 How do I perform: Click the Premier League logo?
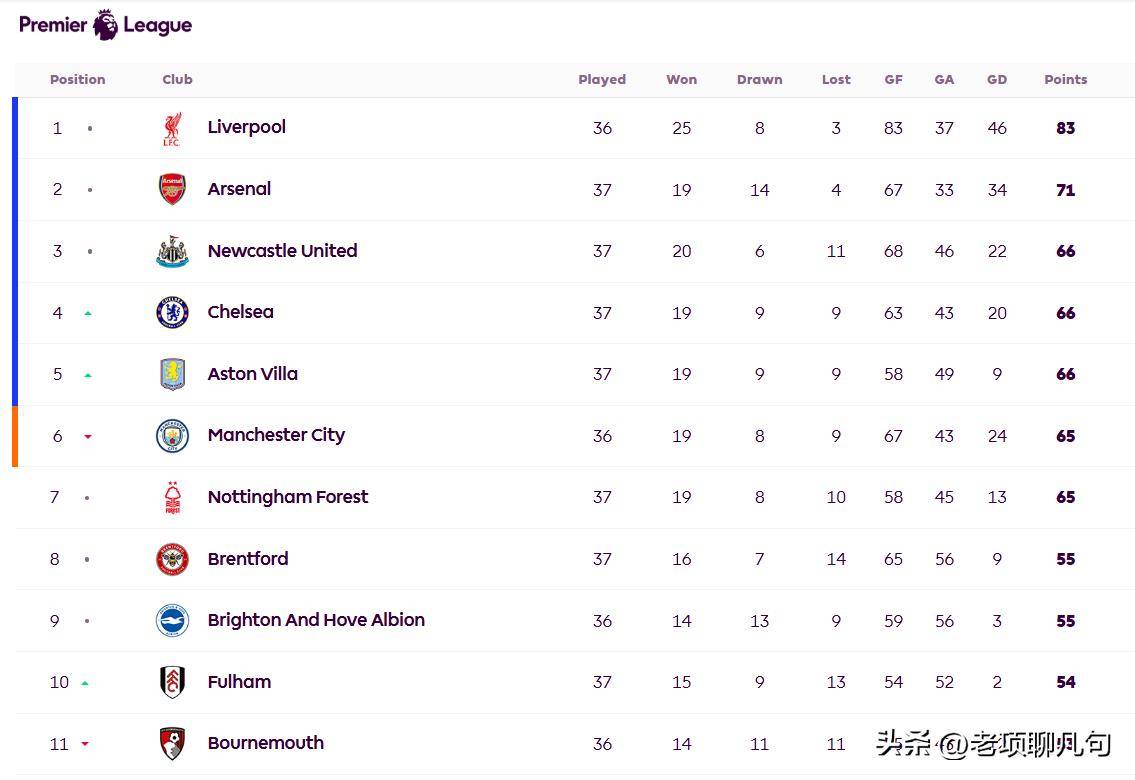pos(106,25)
